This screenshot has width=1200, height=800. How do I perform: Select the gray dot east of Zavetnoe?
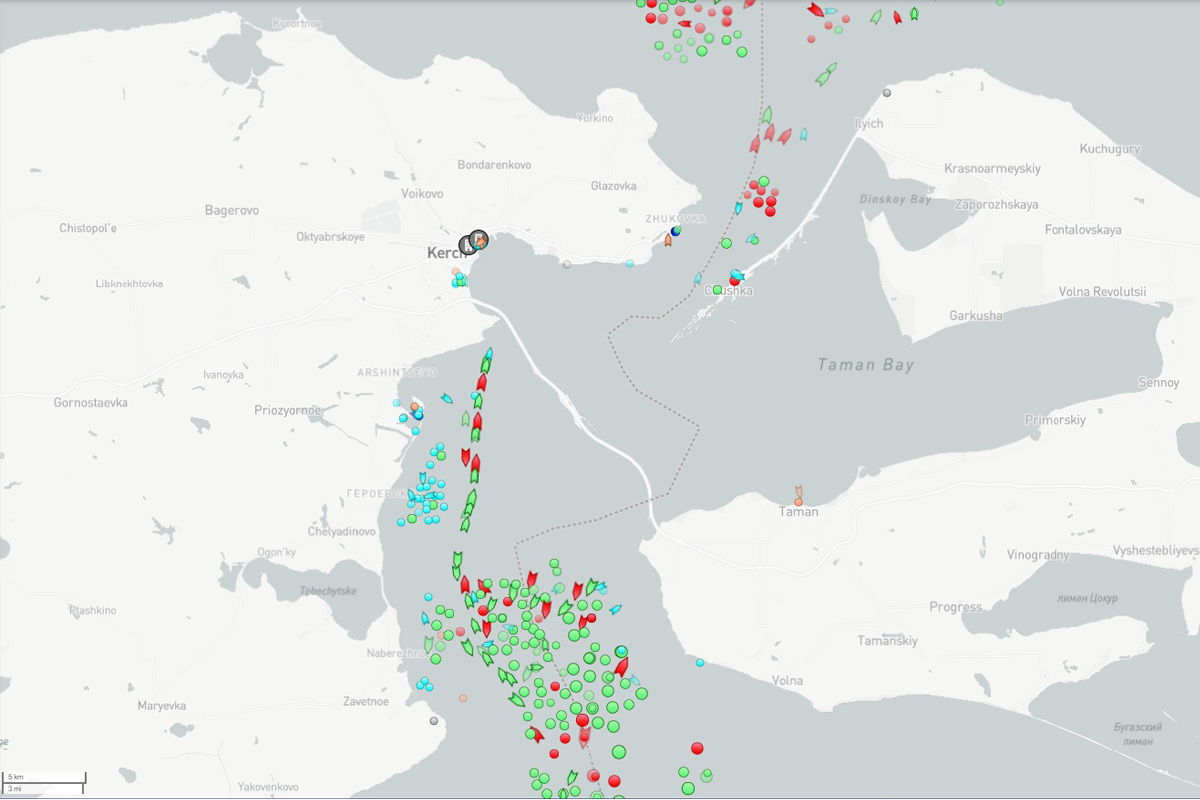click(x=434, y=720)
